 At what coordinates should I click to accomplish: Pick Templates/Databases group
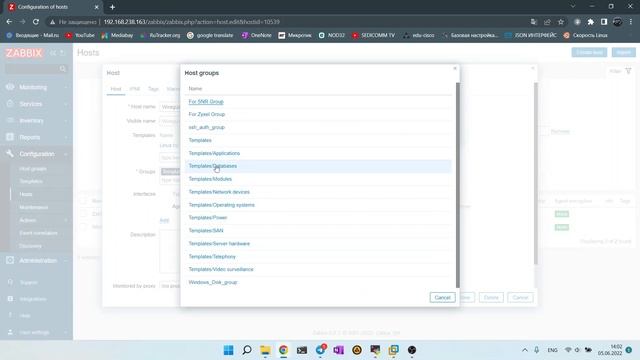tap(213, 166)
